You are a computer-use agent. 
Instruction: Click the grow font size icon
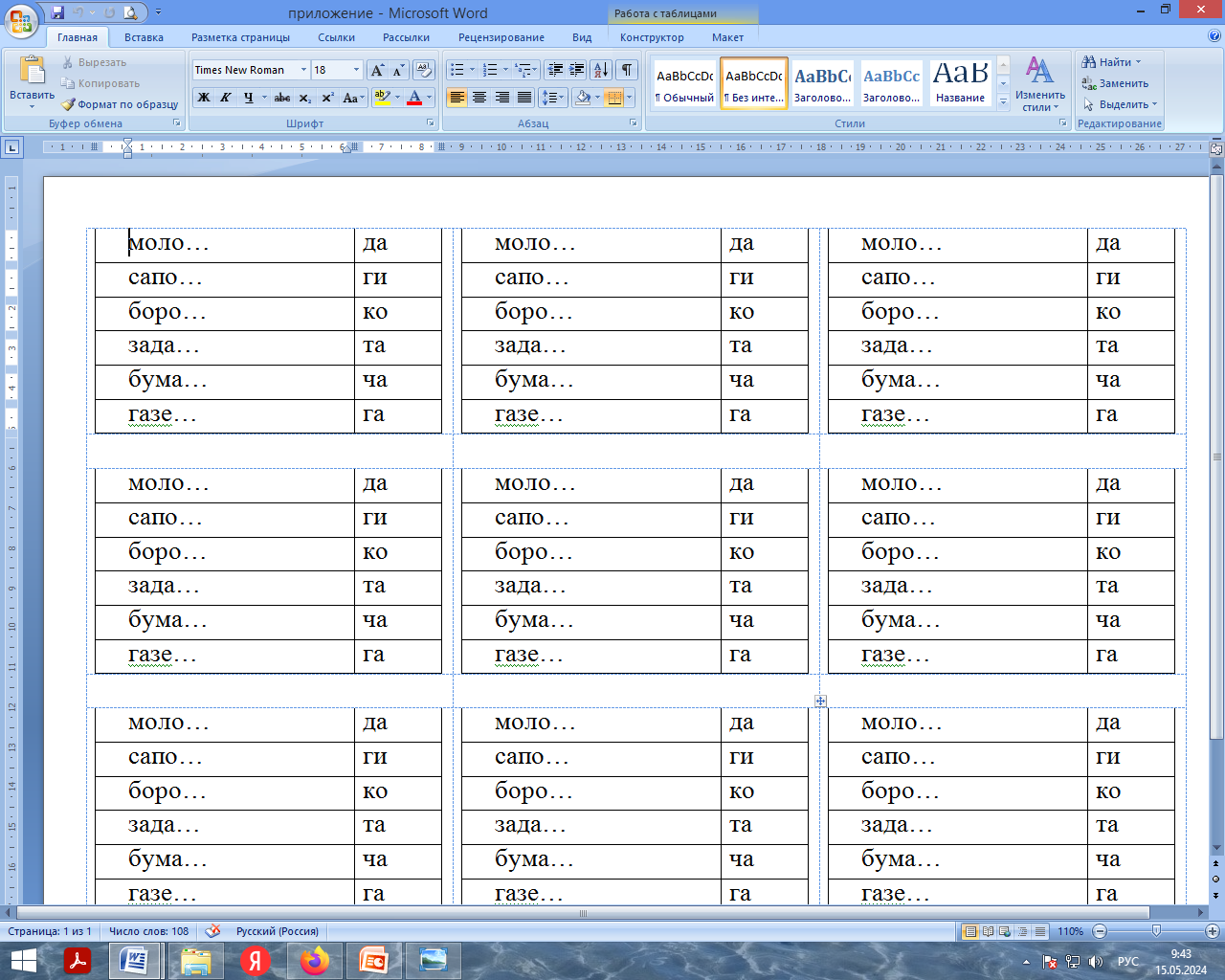tap(377, 70)
